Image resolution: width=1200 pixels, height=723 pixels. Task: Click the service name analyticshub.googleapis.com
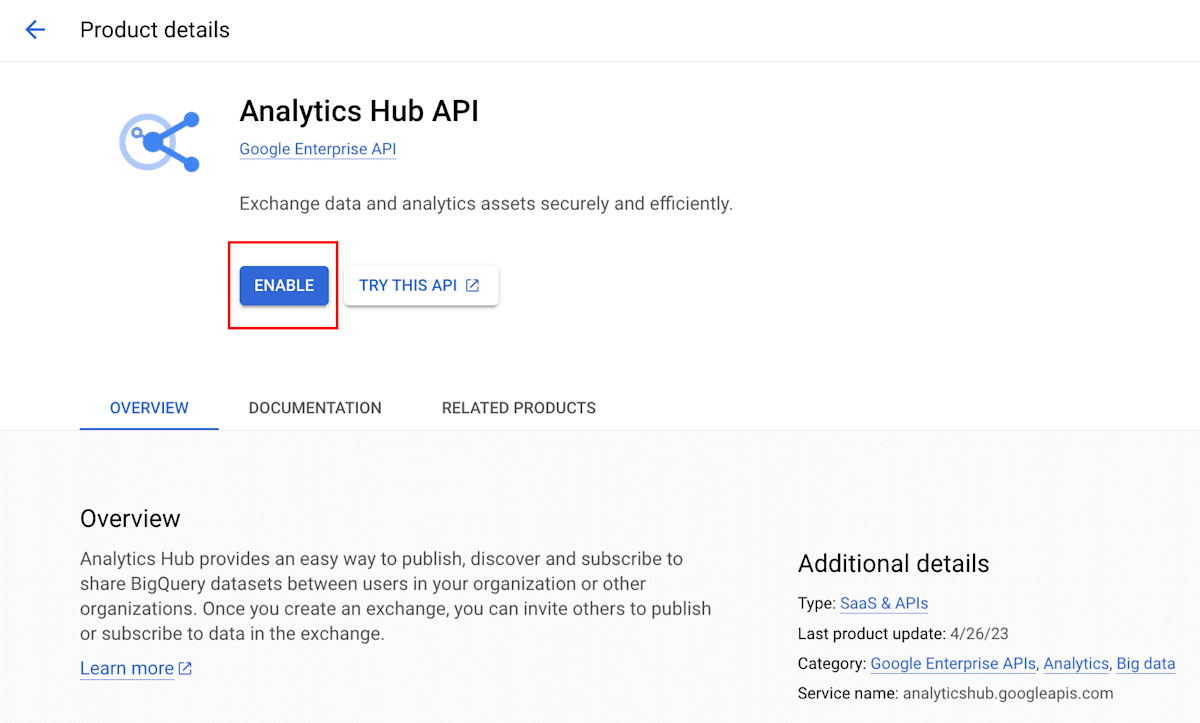[1008, 693]
